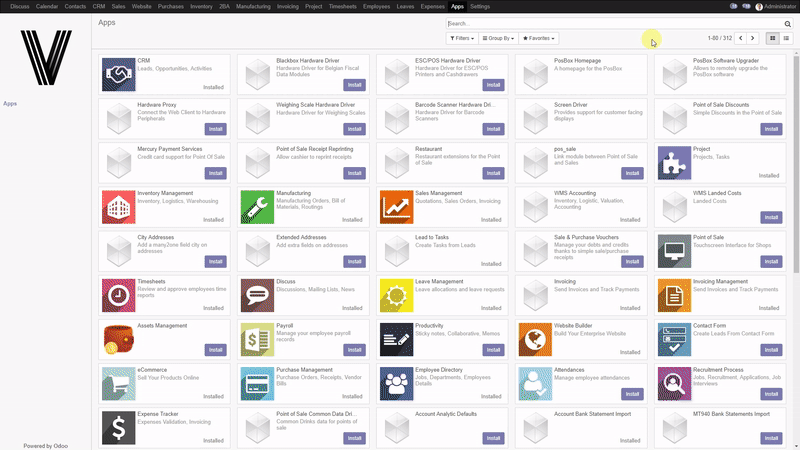This screenshot has height=450, width=800.
Task: Select the Timesheets clock icon
Action: [118, 295]
